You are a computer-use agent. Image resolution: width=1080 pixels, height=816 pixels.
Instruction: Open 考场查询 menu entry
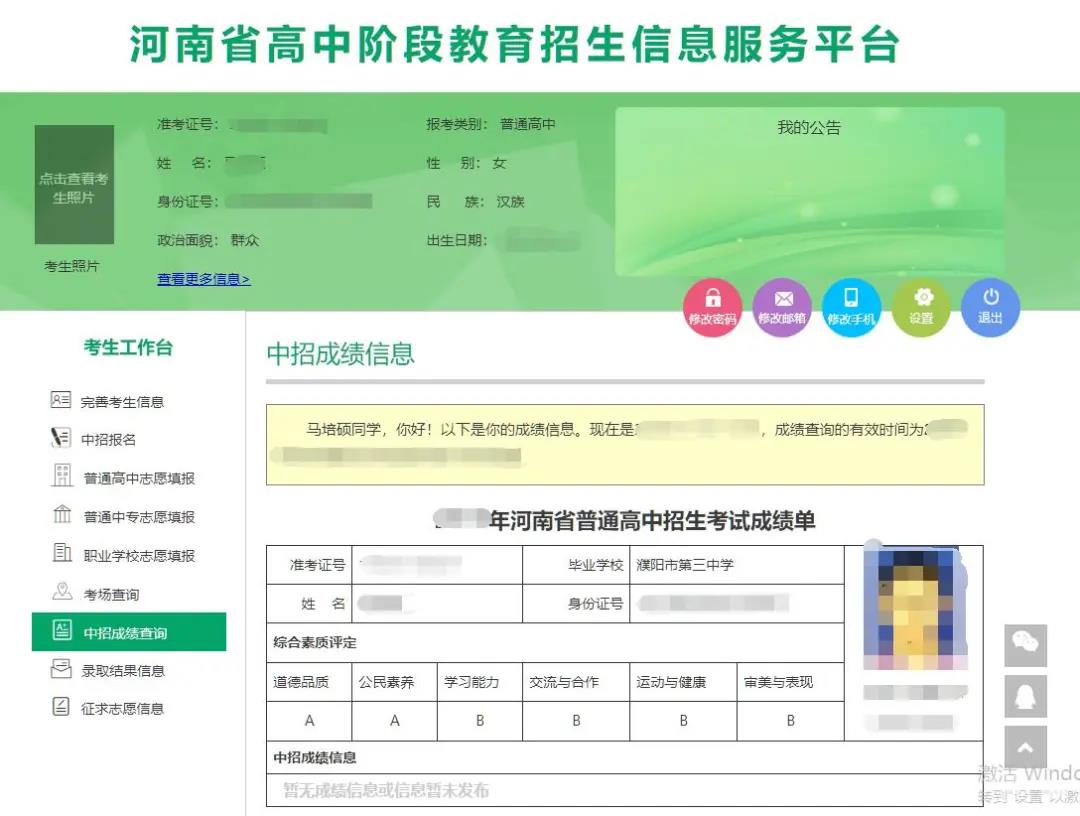pos(111,594)
